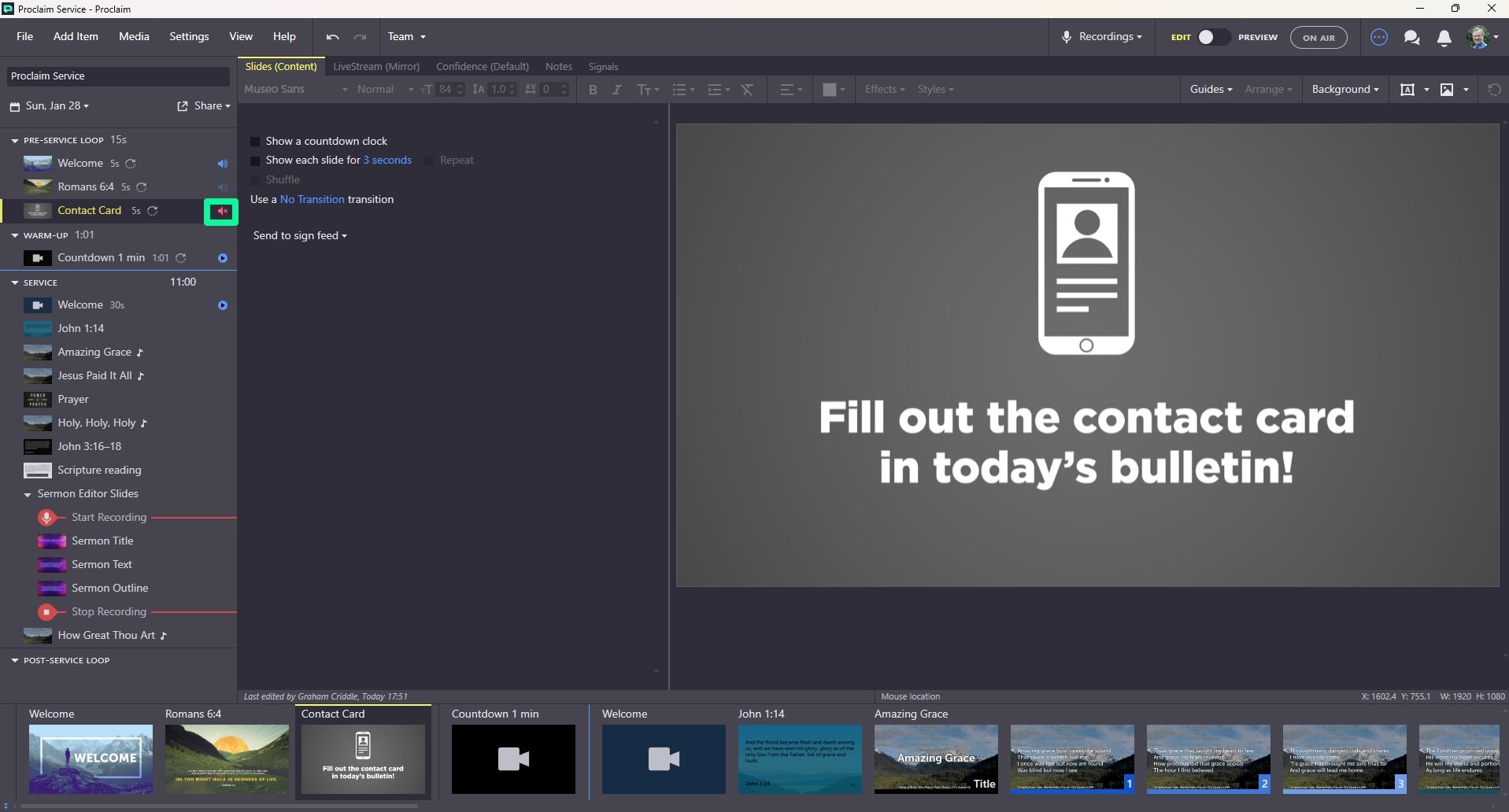Check the Repeat checkbox
The image size is (1509, 812).
pyautogui.click(x=428, y=161)
